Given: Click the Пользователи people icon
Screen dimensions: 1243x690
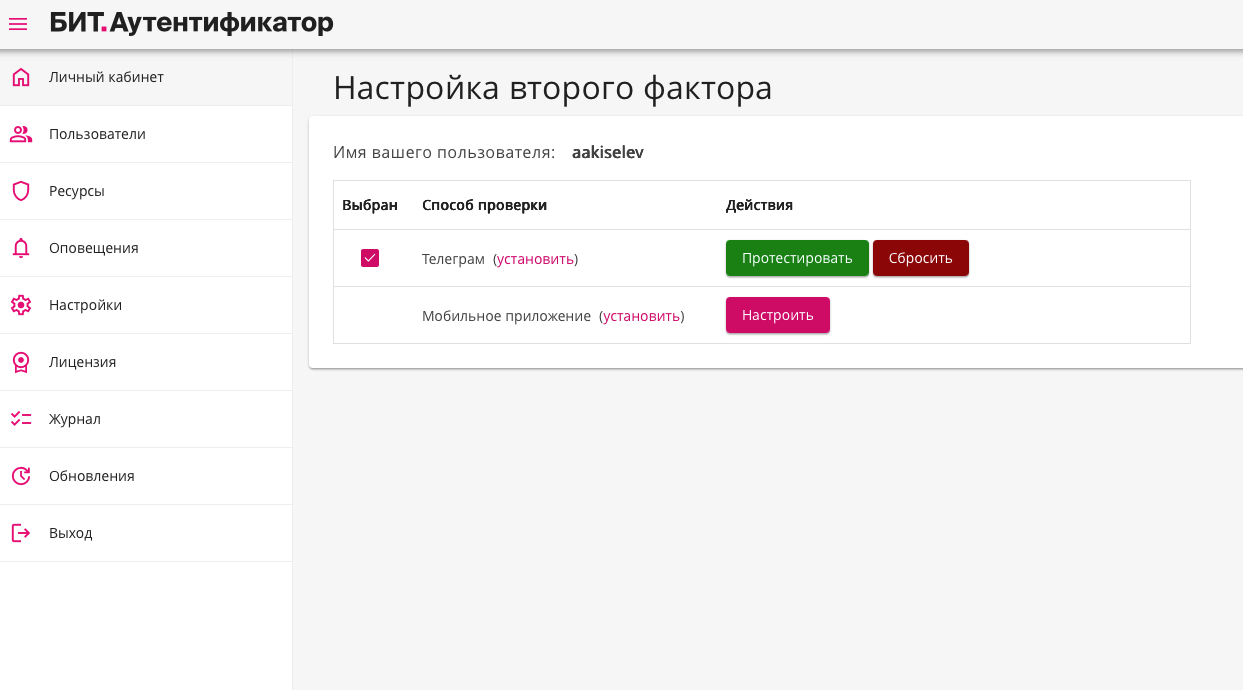Looking at the screenshot, I should 21,134.
